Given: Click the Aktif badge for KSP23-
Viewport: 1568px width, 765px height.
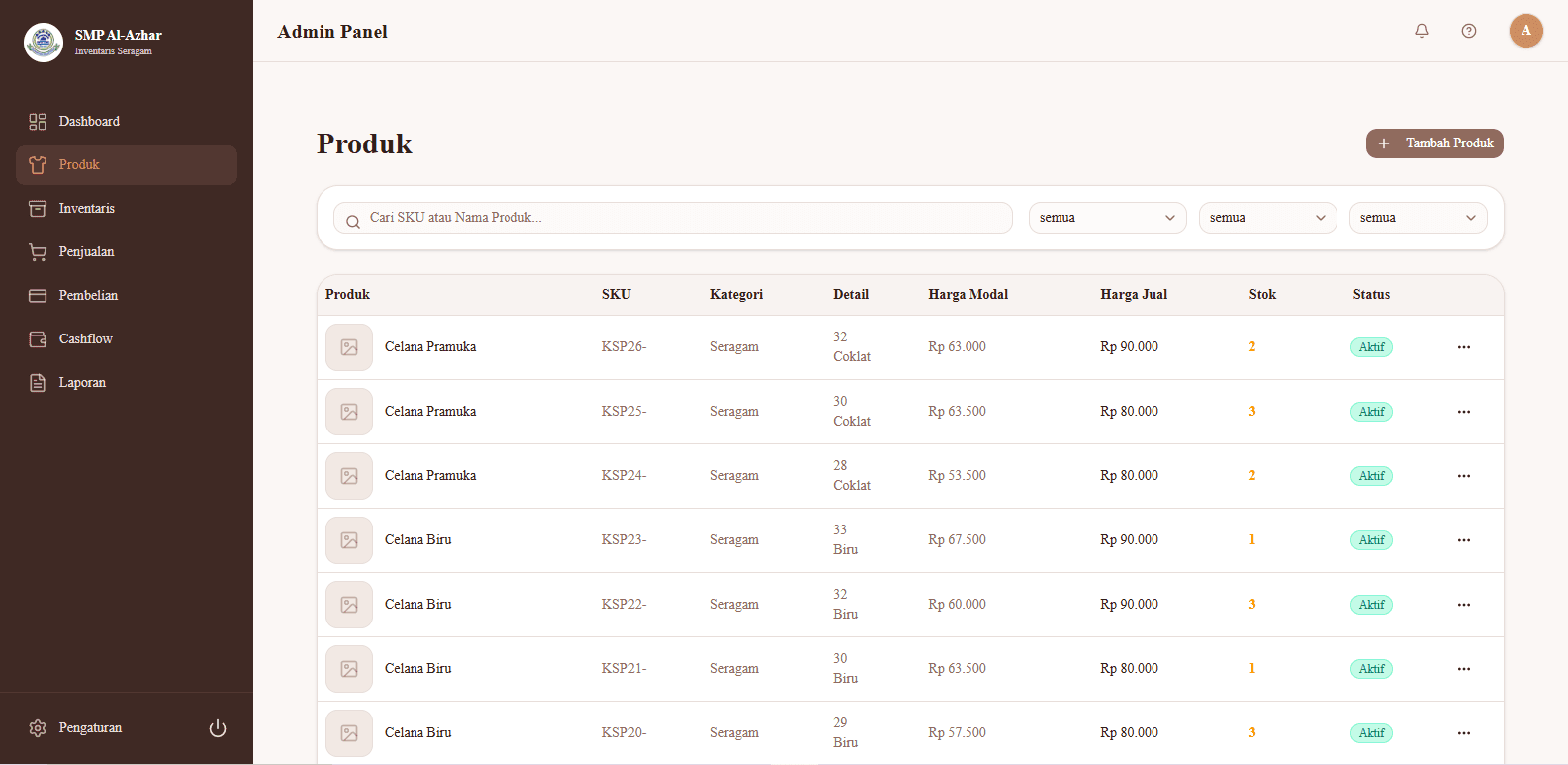Looking at the screenshot, I should coord(1371,540).
